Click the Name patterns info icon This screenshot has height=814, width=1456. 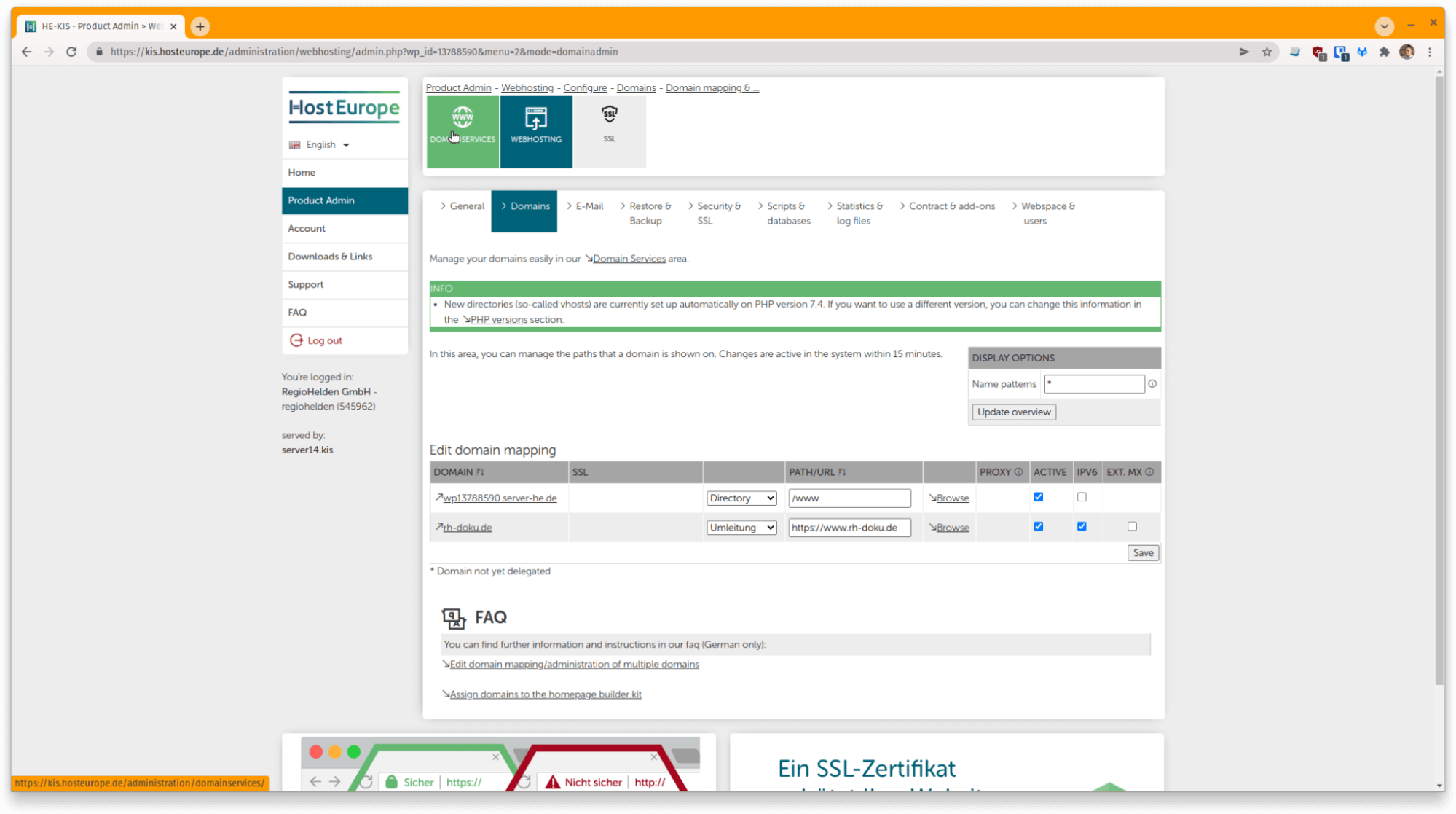[x=1152, y=384]
